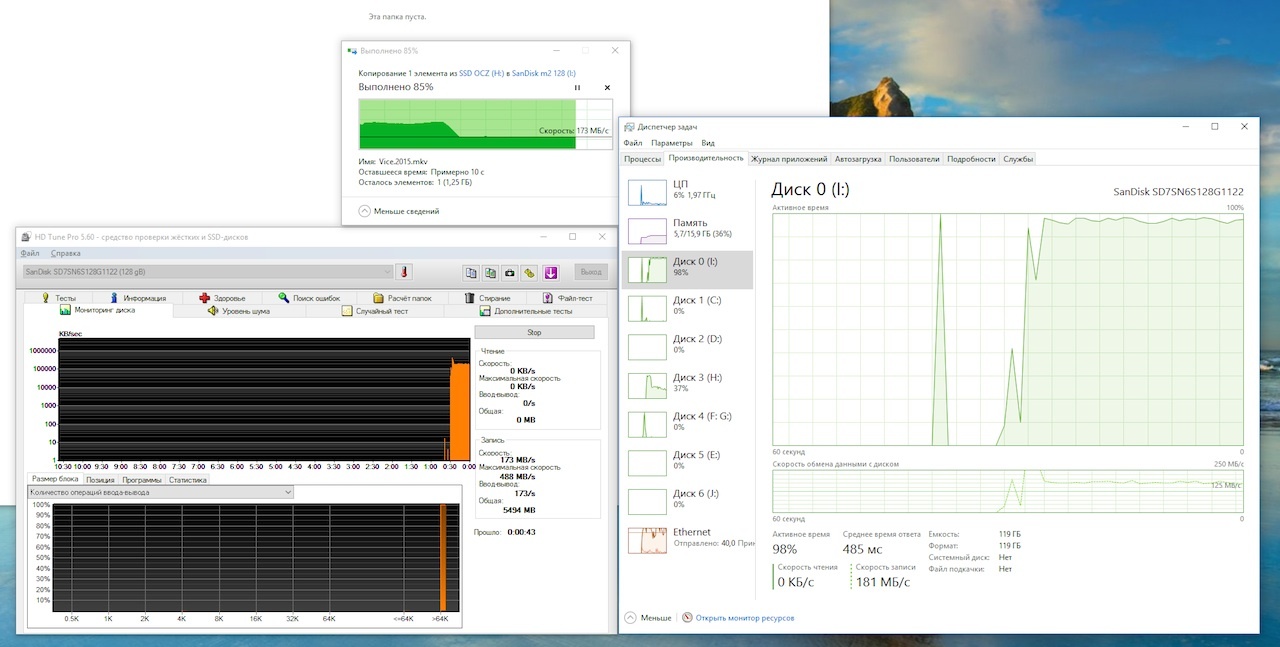The height and width of the screenshot is (647, 1280).
Task: Show the temperature indicator in HD Tune
Action: pyautogui.click(x=404, y=272)
